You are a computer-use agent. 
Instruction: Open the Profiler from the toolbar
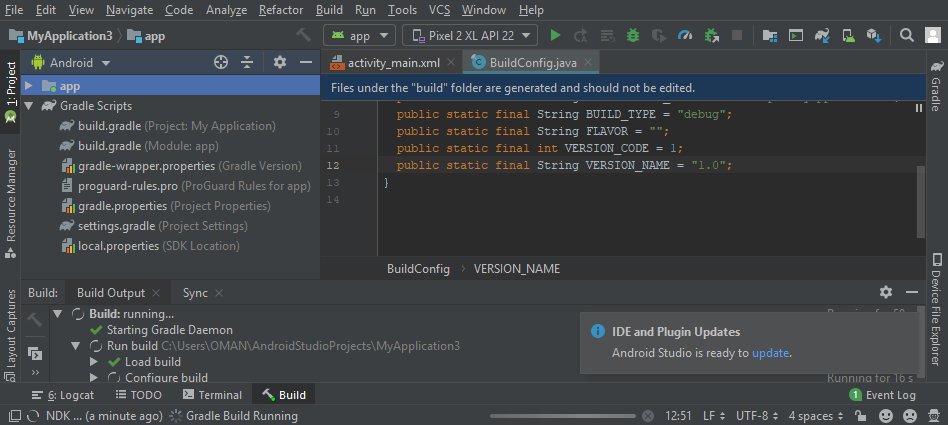(x=685, y=36)
